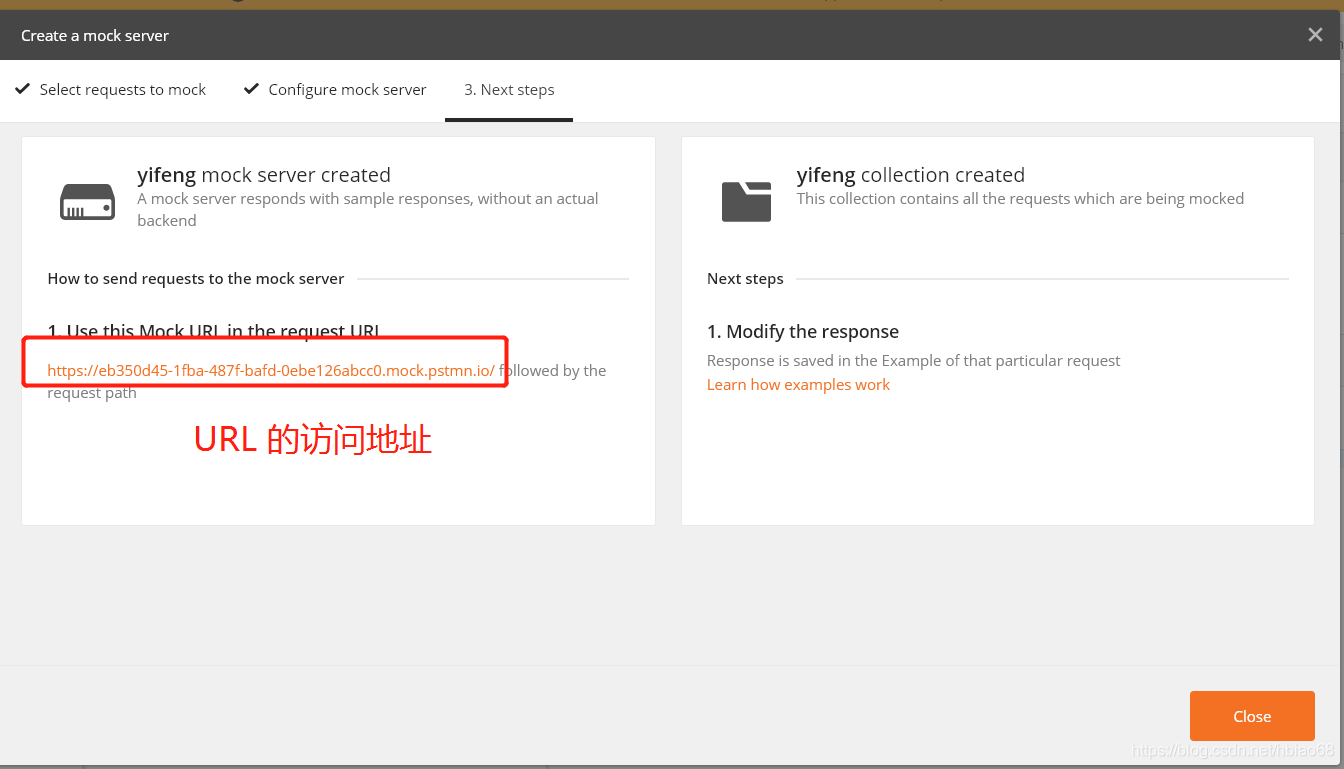Click the 'yifeng collection created' heading

pyautogui.click(x=911, y=175)
